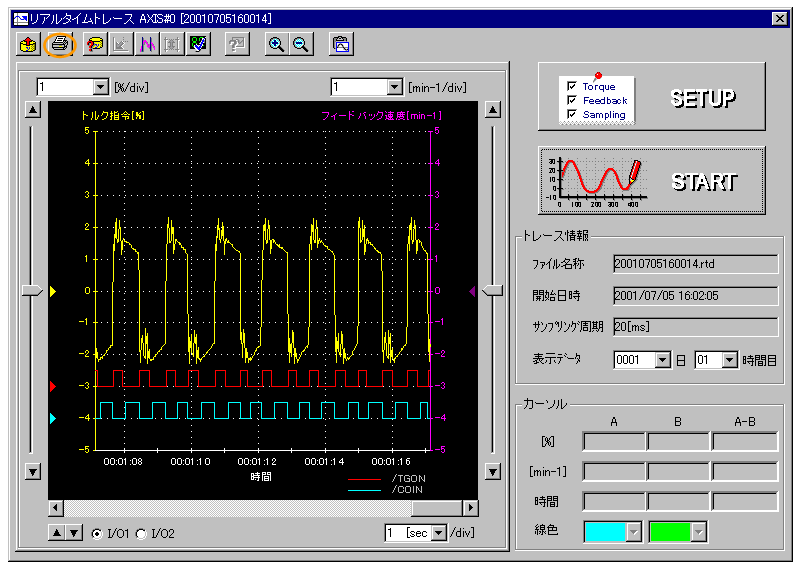The image size is (799, 570).
Task: Toggle the Torque checkbox
Action: point(572,87)
